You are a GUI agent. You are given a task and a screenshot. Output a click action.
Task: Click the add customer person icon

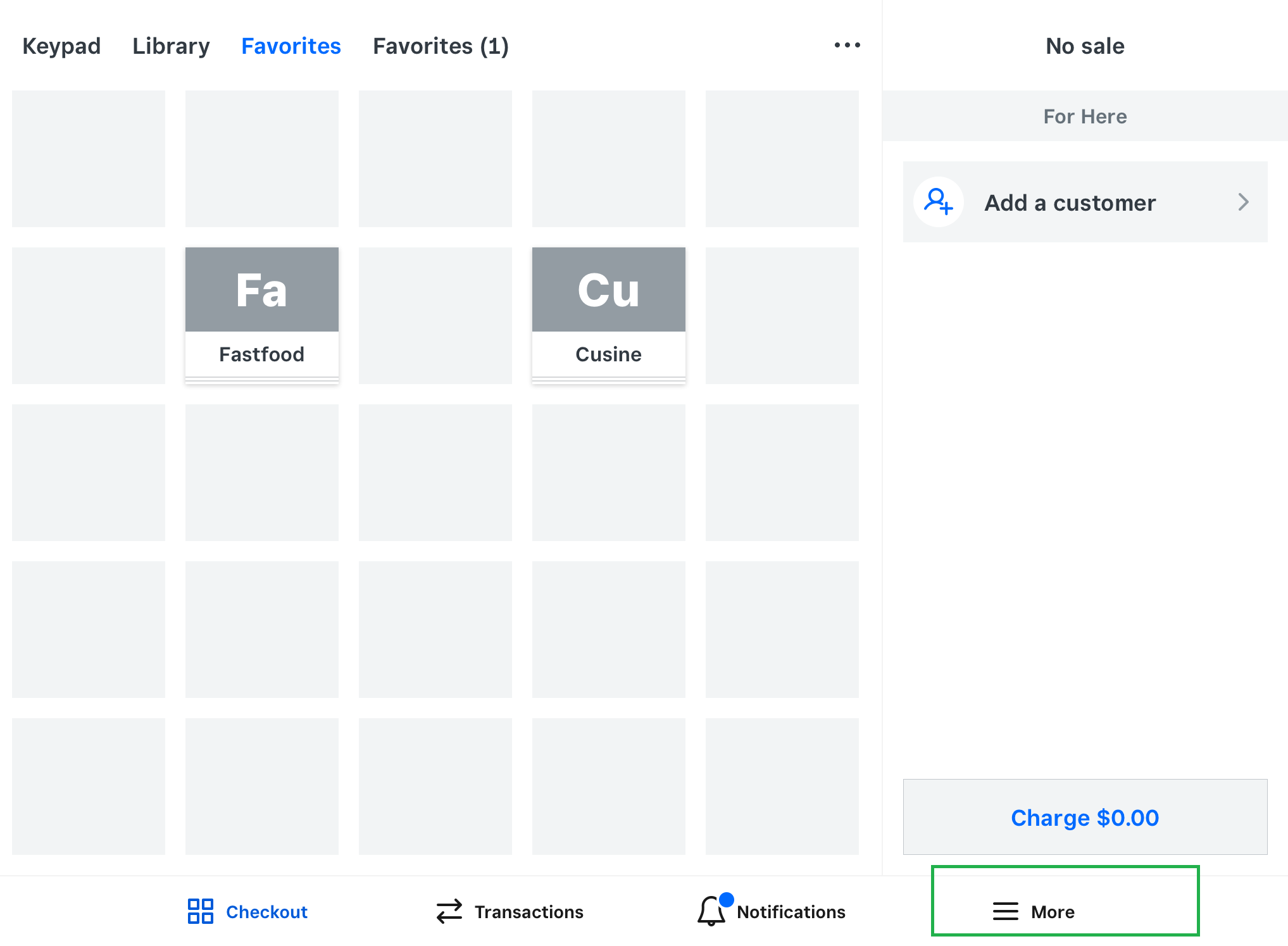click(938, 202)
